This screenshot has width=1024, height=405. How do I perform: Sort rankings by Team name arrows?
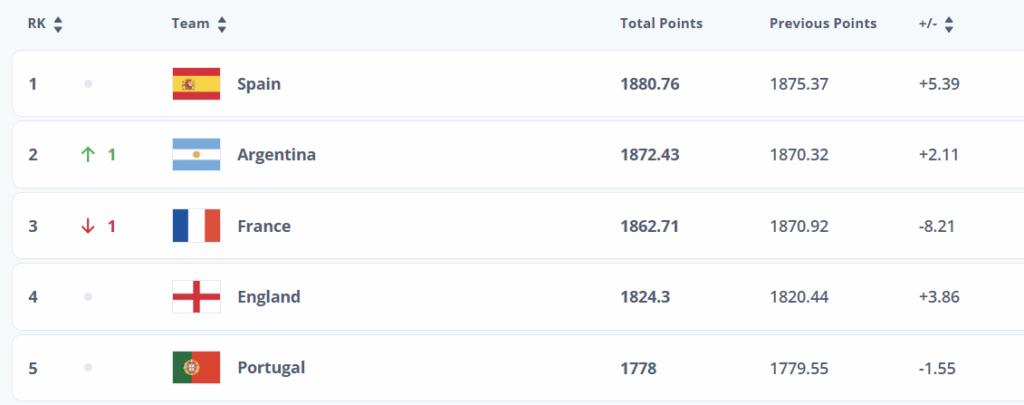click(x=222, y=24)
